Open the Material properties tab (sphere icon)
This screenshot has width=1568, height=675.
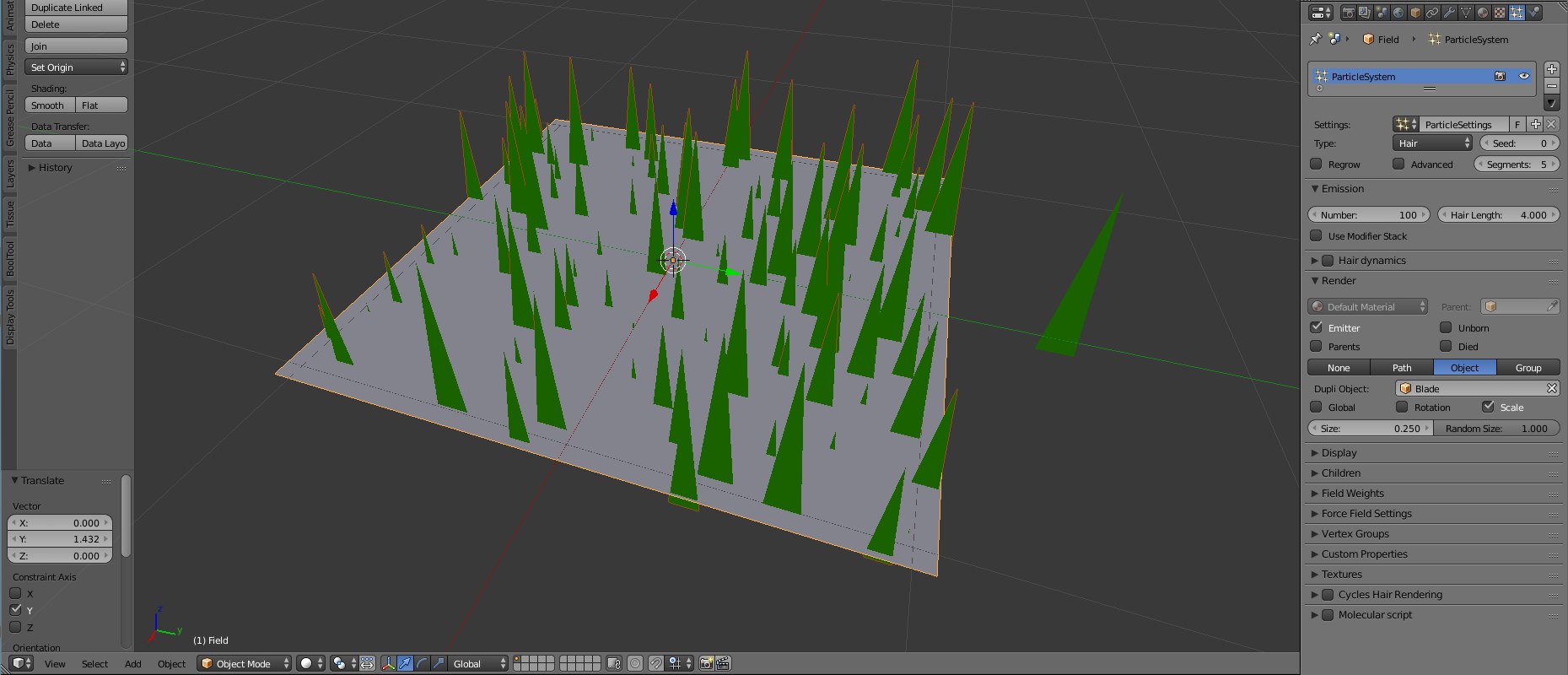tap(1483, 13)
